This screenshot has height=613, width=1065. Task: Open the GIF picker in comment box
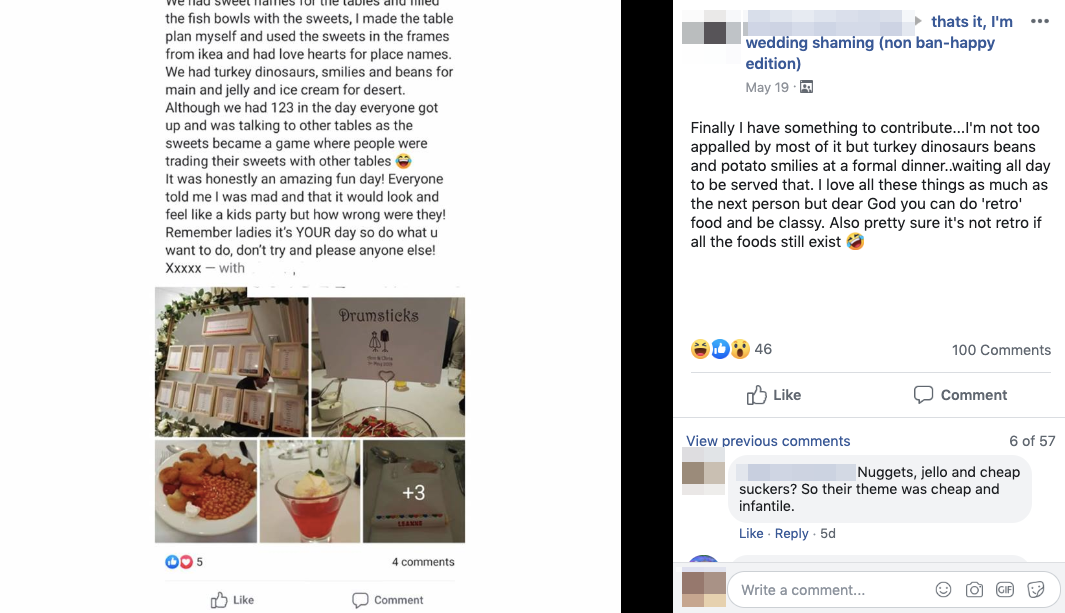(1005, 589)
